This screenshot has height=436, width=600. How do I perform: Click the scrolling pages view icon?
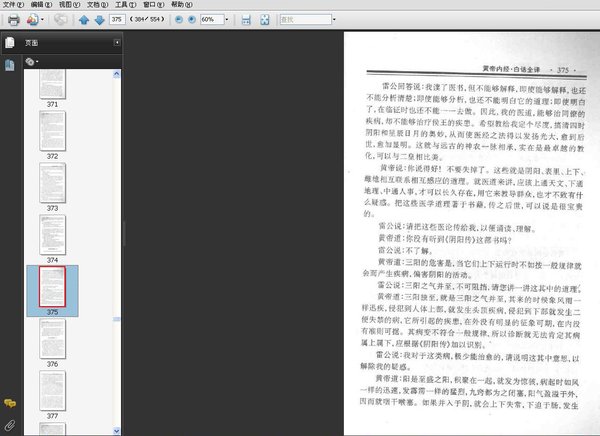point(246,20)
